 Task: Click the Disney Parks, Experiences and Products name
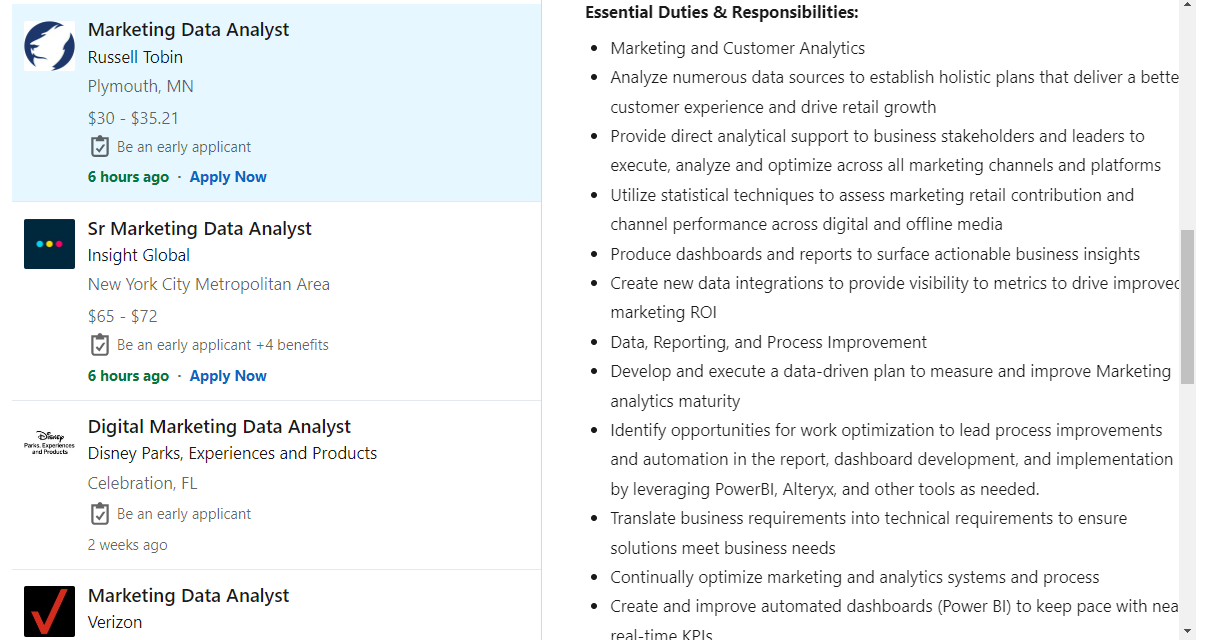[232, 454]
